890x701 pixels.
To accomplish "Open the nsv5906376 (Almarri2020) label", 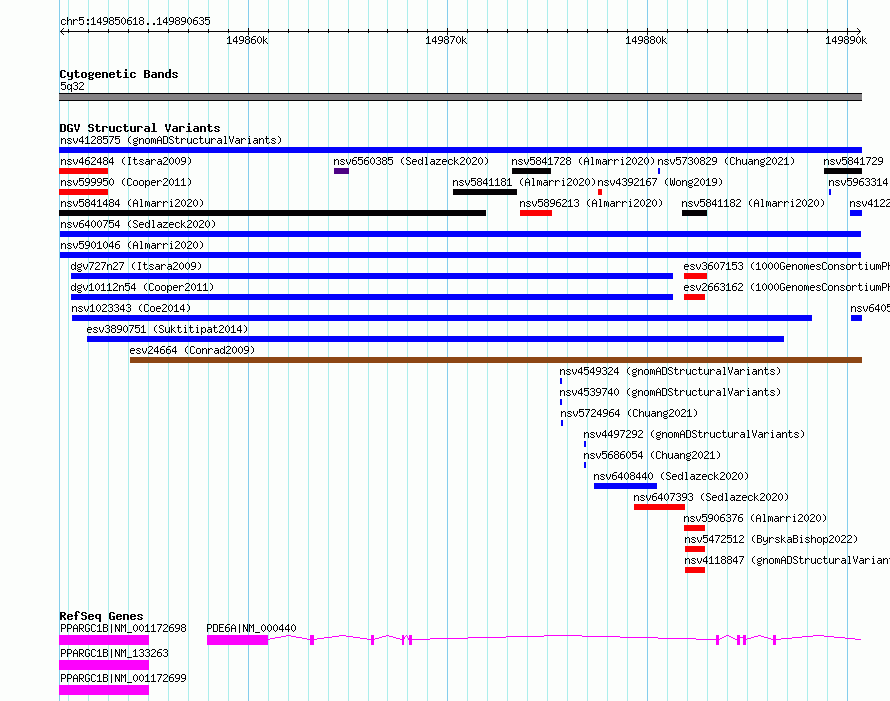I will [755, 518].
